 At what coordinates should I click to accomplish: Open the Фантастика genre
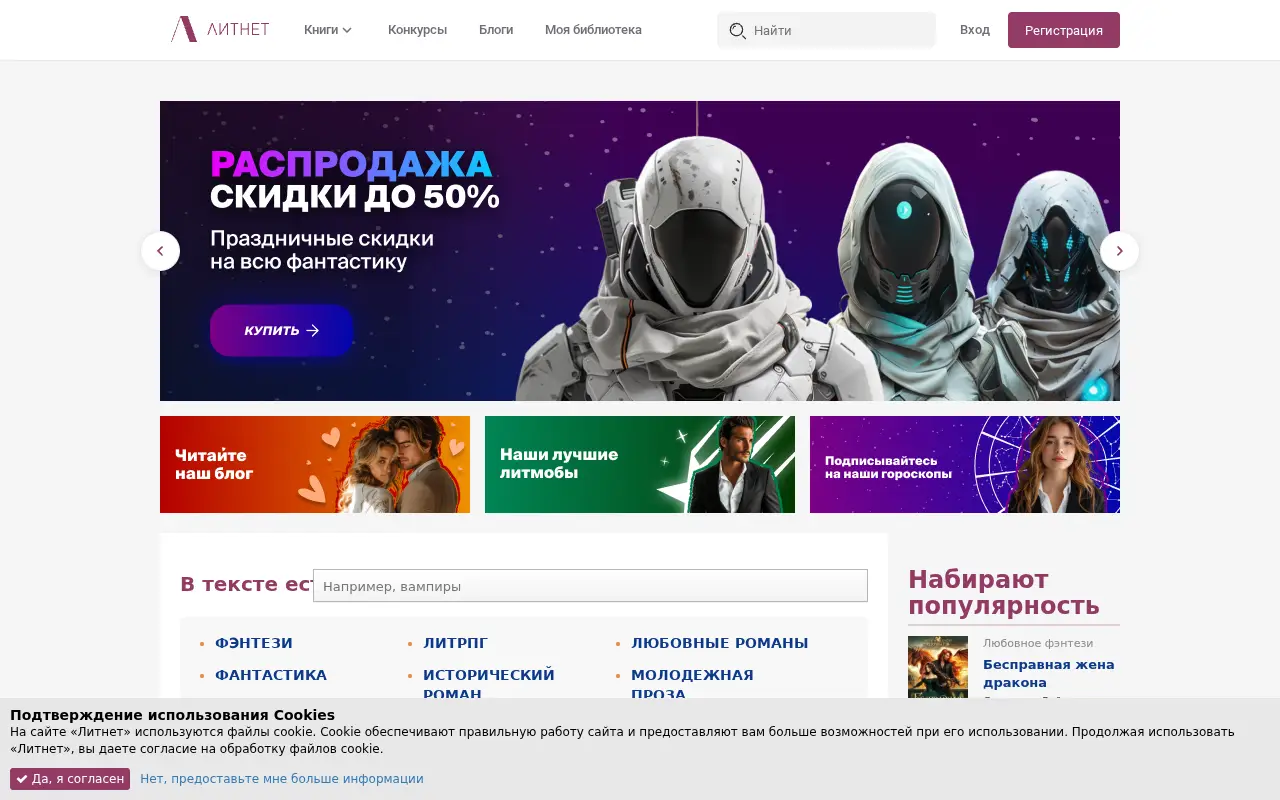pyautogui.click(x=271, y=675)
